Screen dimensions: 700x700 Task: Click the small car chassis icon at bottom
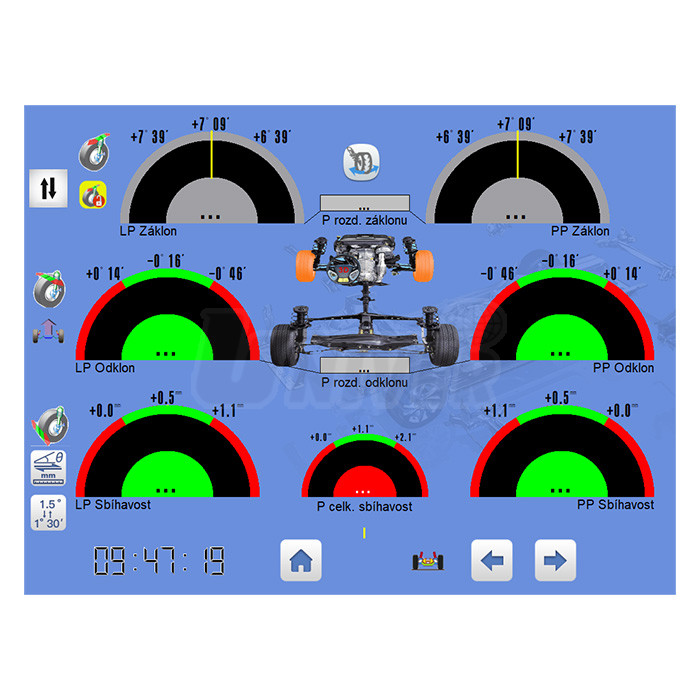(427, 562)
